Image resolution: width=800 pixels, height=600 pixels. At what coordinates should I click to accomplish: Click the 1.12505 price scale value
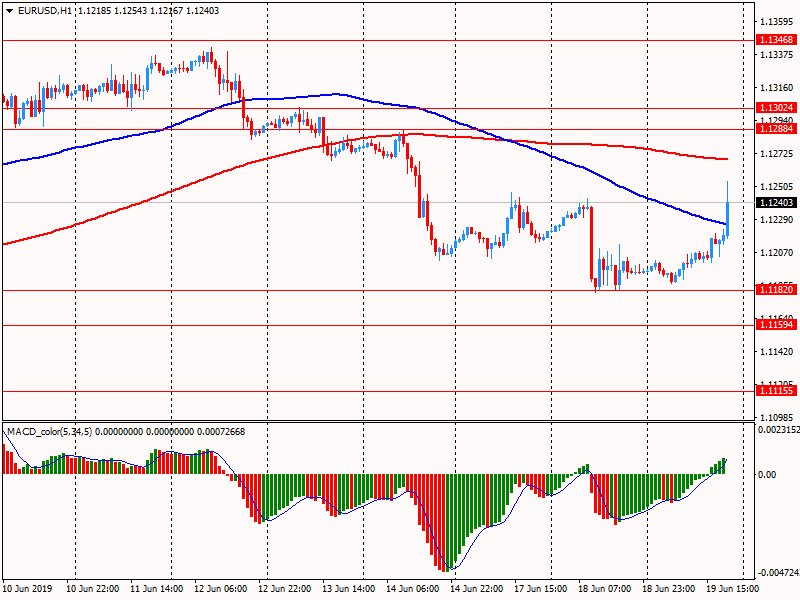(x=777, y=187)
